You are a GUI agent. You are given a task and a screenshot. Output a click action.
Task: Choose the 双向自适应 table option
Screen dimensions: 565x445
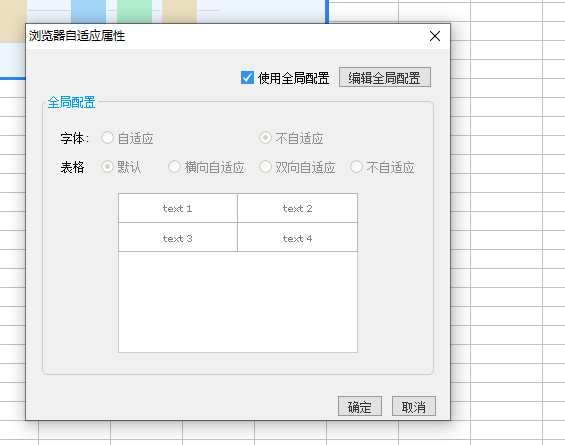click(x=265, y=166)
